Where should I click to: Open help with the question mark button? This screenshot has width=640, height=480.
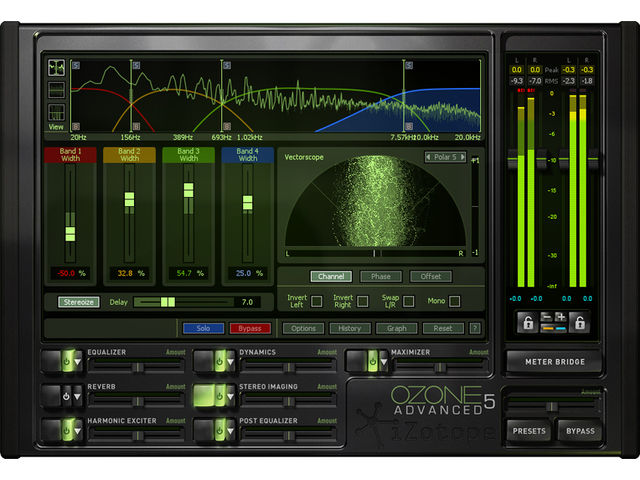coord(475,328)
